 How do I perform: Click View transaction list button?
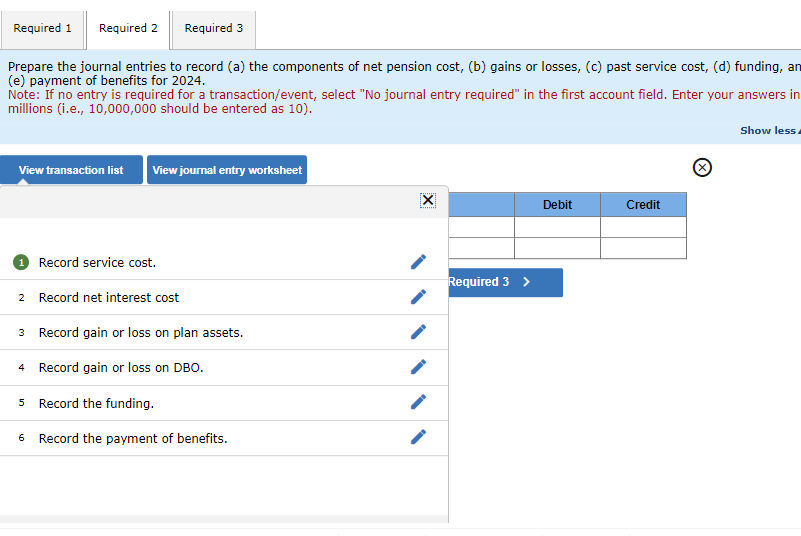coord(71,170)
